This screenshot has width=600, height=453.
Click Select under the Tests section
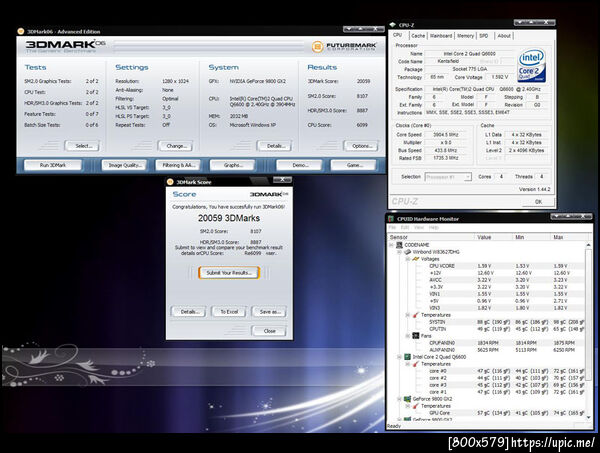tap(83, 146)
